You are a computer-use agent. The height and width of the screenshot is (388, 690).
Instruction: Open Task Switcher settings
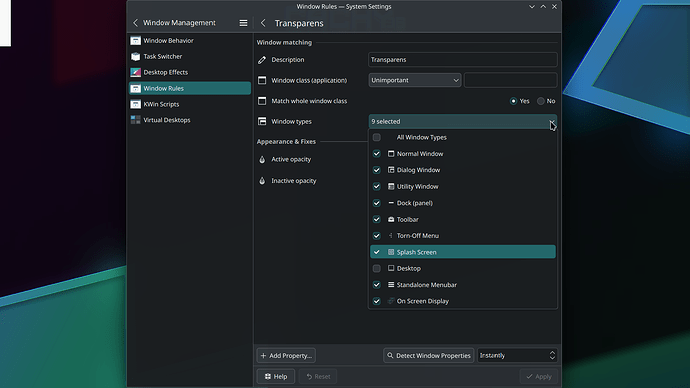[x=190, y=56]
